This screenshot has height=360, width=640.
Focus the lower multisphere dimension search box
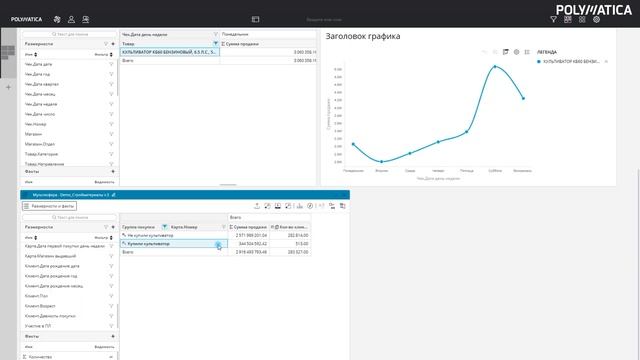[69, 218]
